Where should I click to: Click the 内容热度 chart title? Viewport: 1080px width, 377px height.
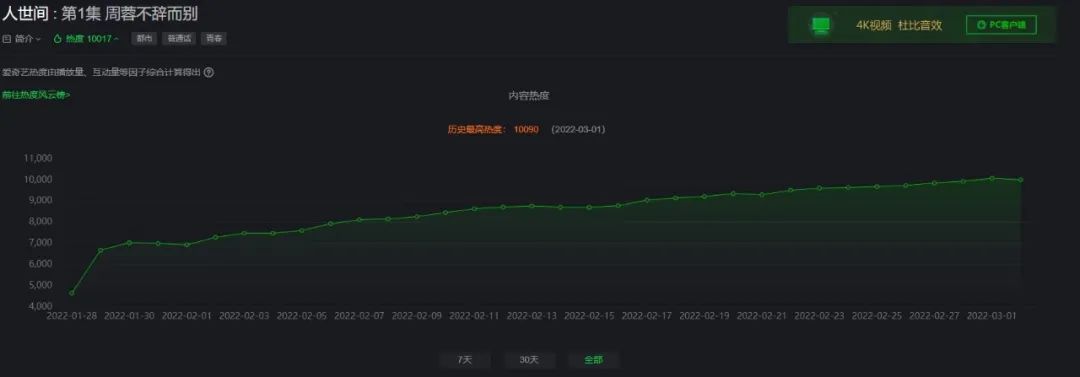click(x=529, y=96)
